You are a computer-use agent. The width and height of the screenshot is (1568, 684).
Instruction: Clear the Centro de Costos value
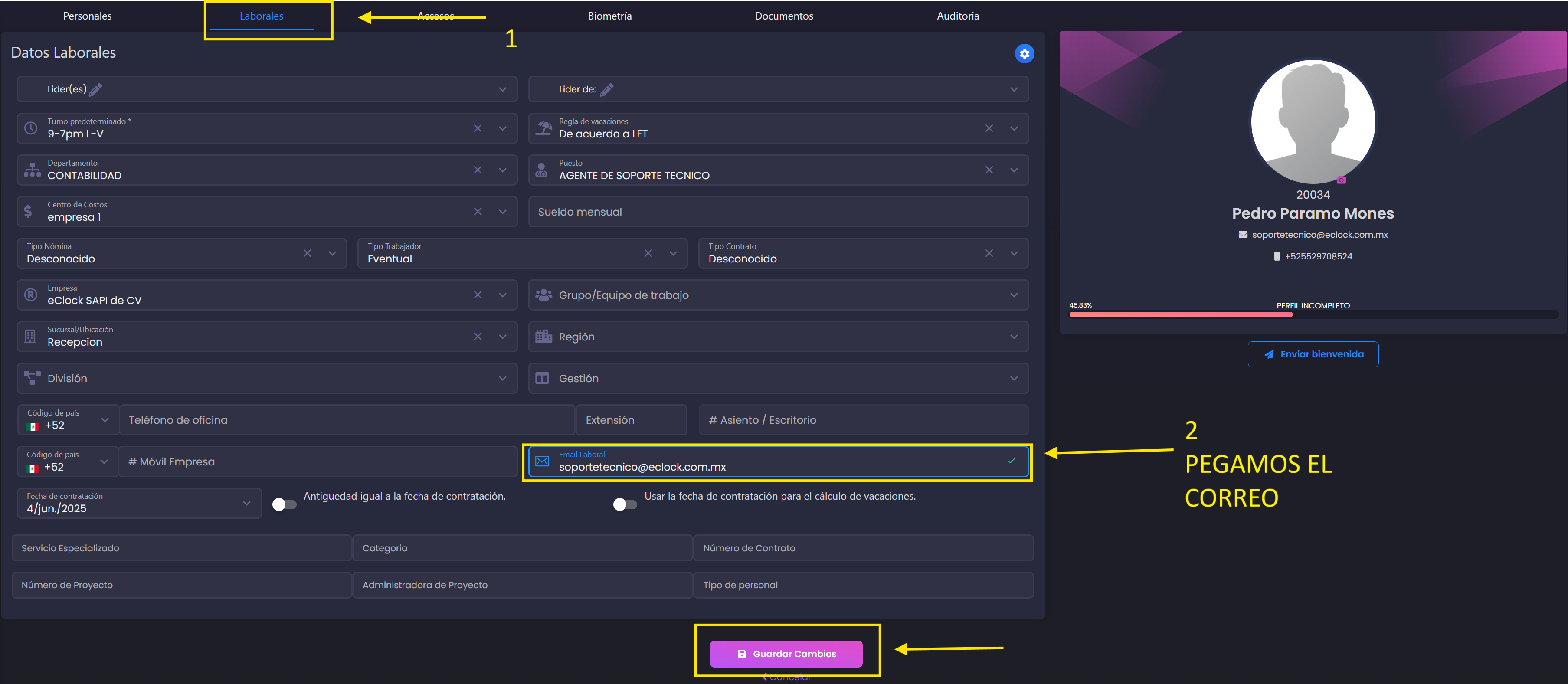coord(477,212)
